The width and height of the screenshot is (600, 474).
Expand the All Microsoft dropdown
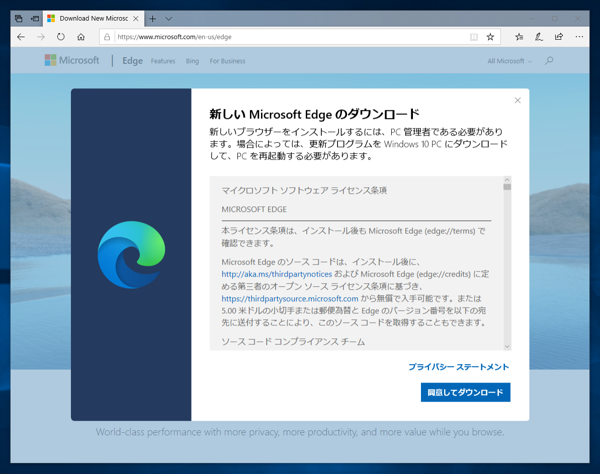(x=509, y=61)
